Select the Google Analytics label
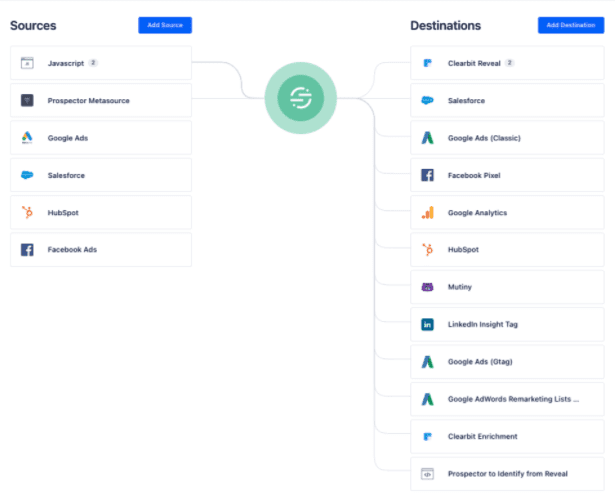This screenshot has width=615, height=500. point(477,213)
